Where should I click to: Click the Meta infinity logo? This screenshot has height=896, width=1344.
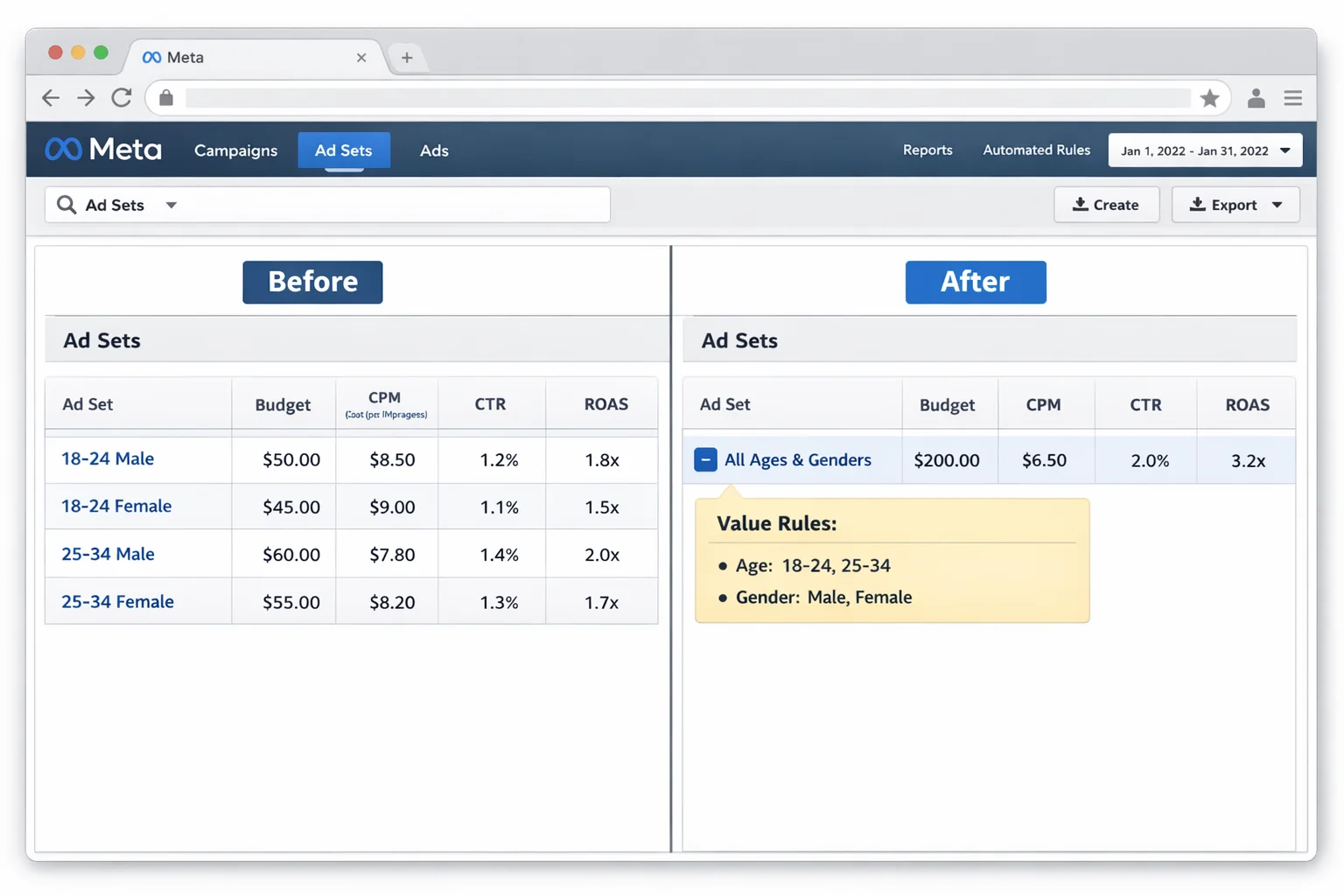(61, 149)
